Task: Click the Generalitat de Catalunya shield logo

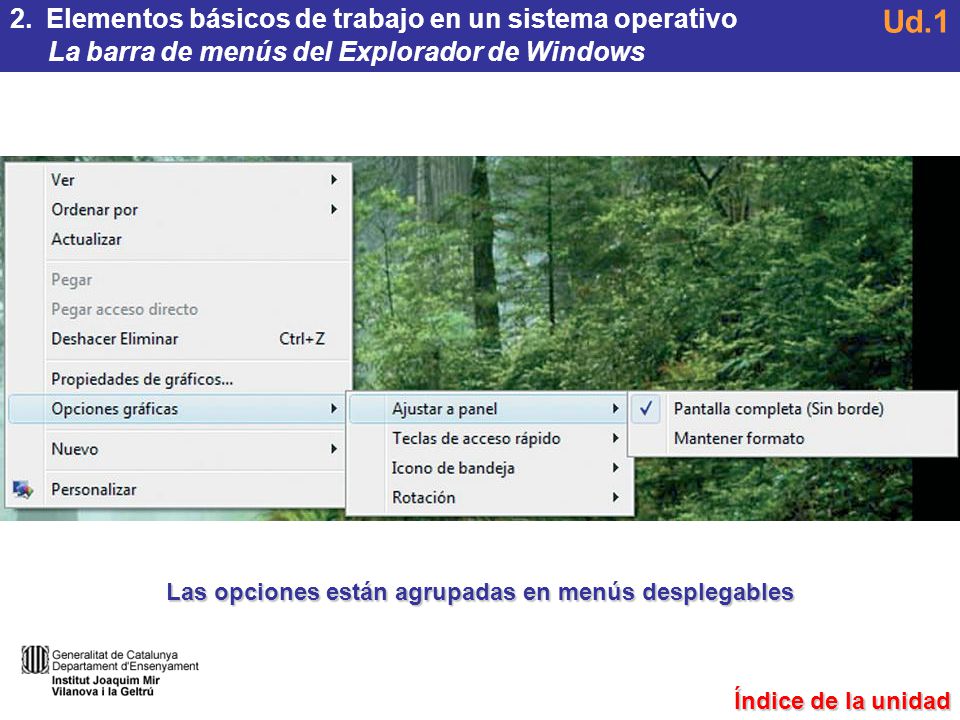Action: pyautogui.click(x=35, y=660)
